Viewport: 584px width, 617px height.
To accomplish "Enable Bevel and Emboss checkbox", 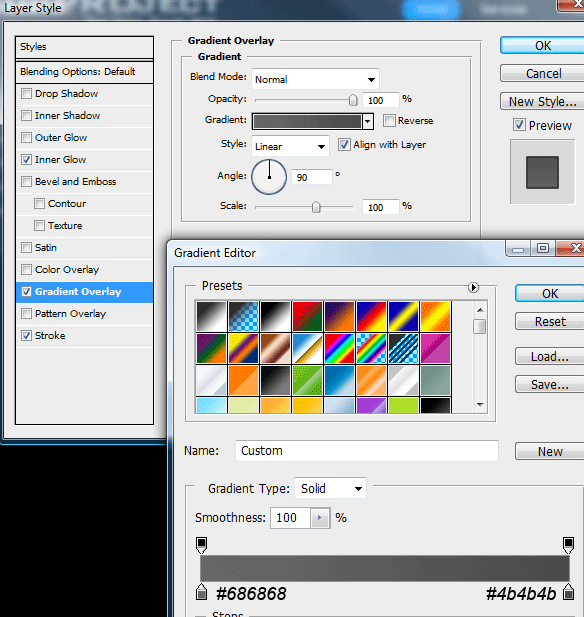I will pyautogui.click(x=26, y=182).
